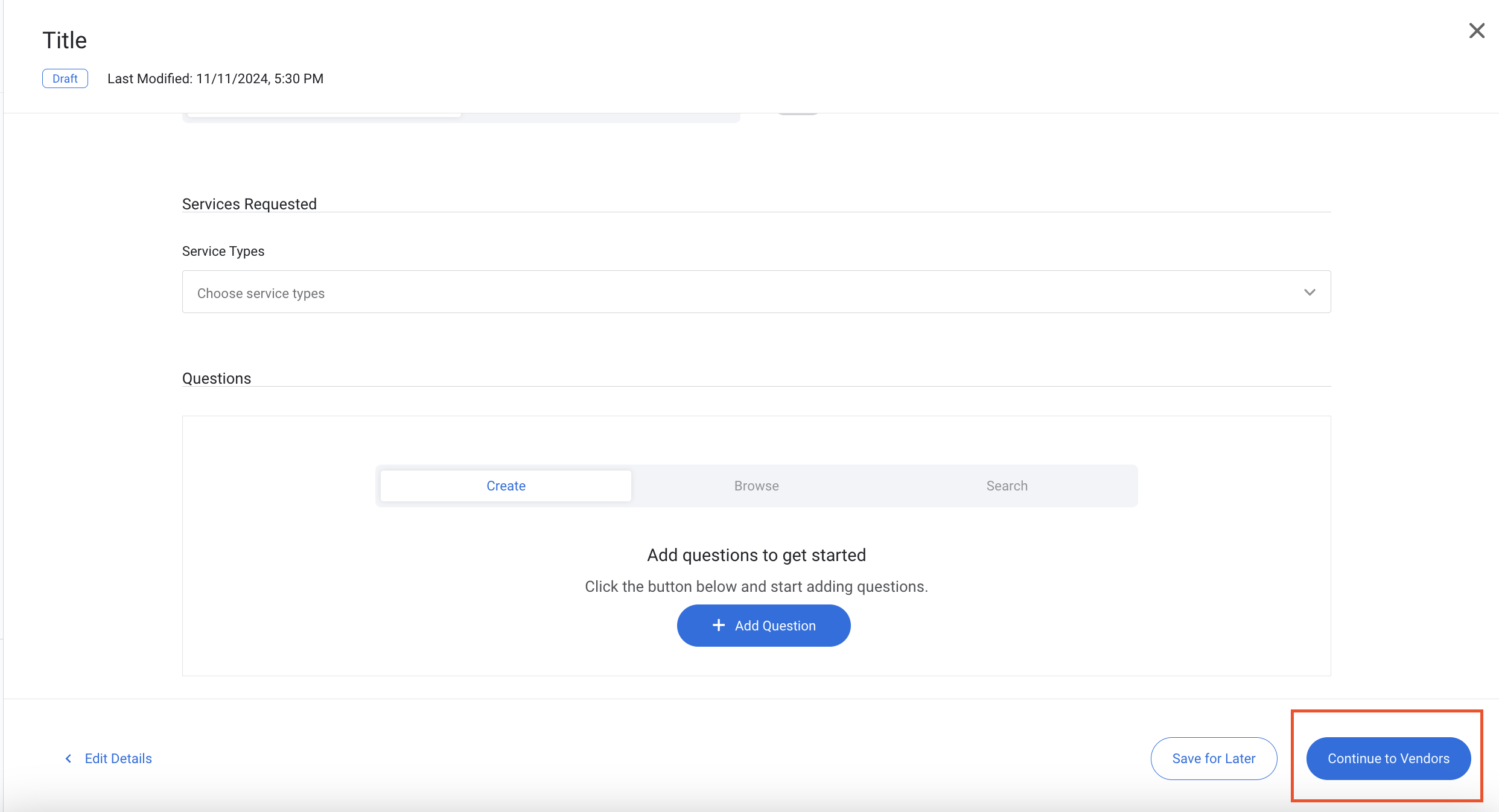Switch to the Browse tab

click(x=756, y=486)
